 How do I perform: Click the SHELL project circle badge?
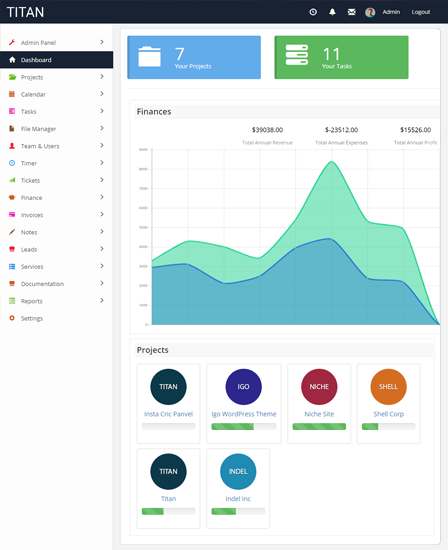tap(388, 387)
